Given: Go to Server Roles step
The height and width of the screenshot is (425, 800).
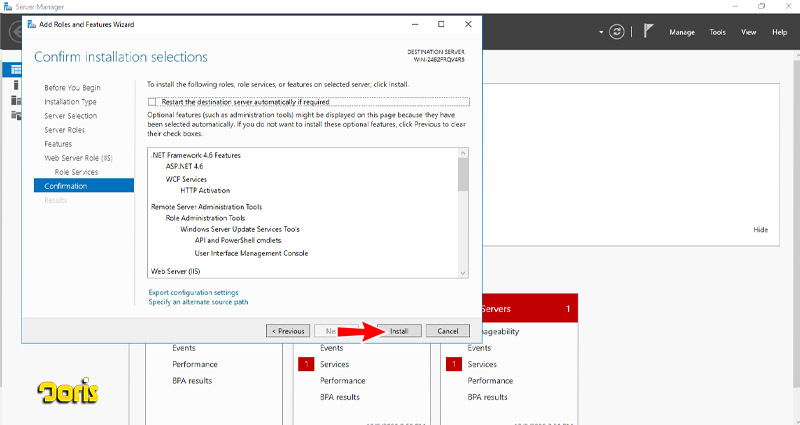Looking at the screenshot, I should (64, 130).
